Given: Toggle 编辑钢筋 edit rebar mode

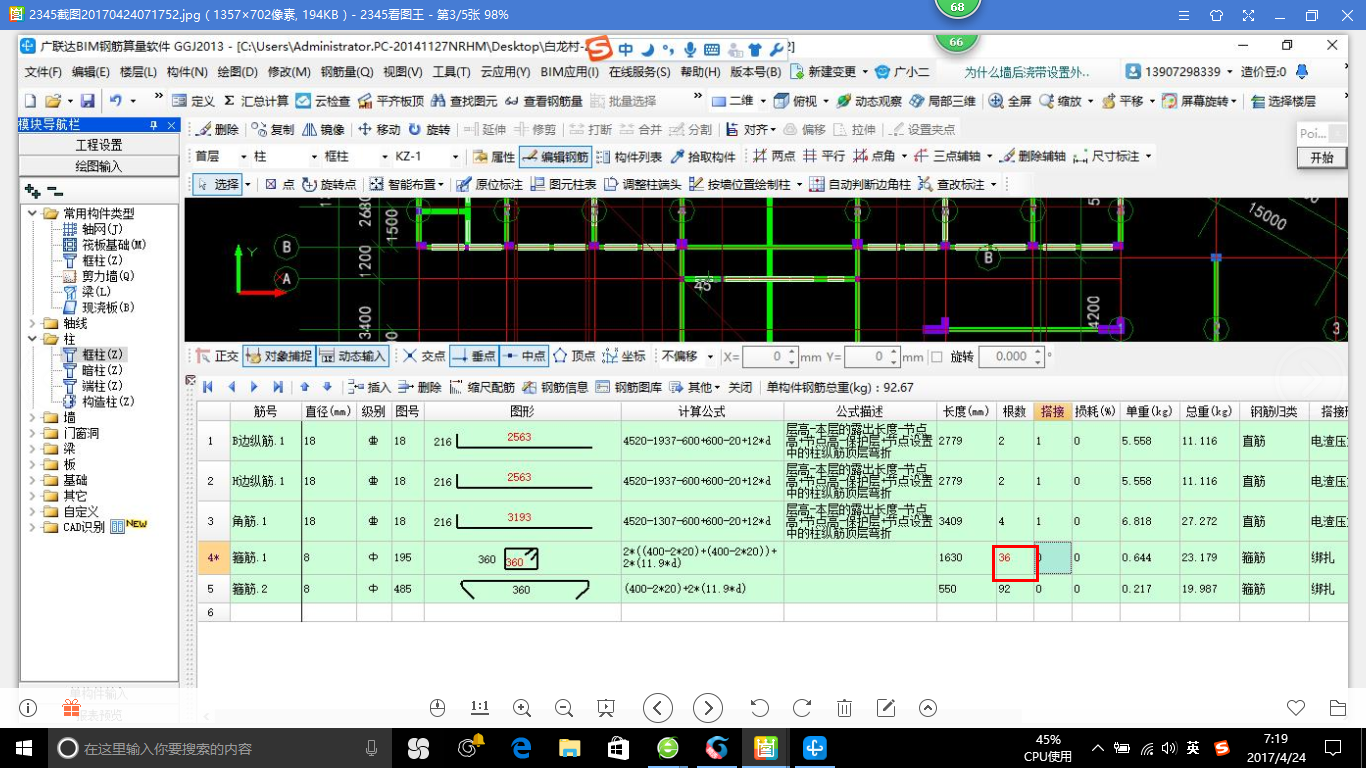Looking at the screenshot, I should point(555,157).
